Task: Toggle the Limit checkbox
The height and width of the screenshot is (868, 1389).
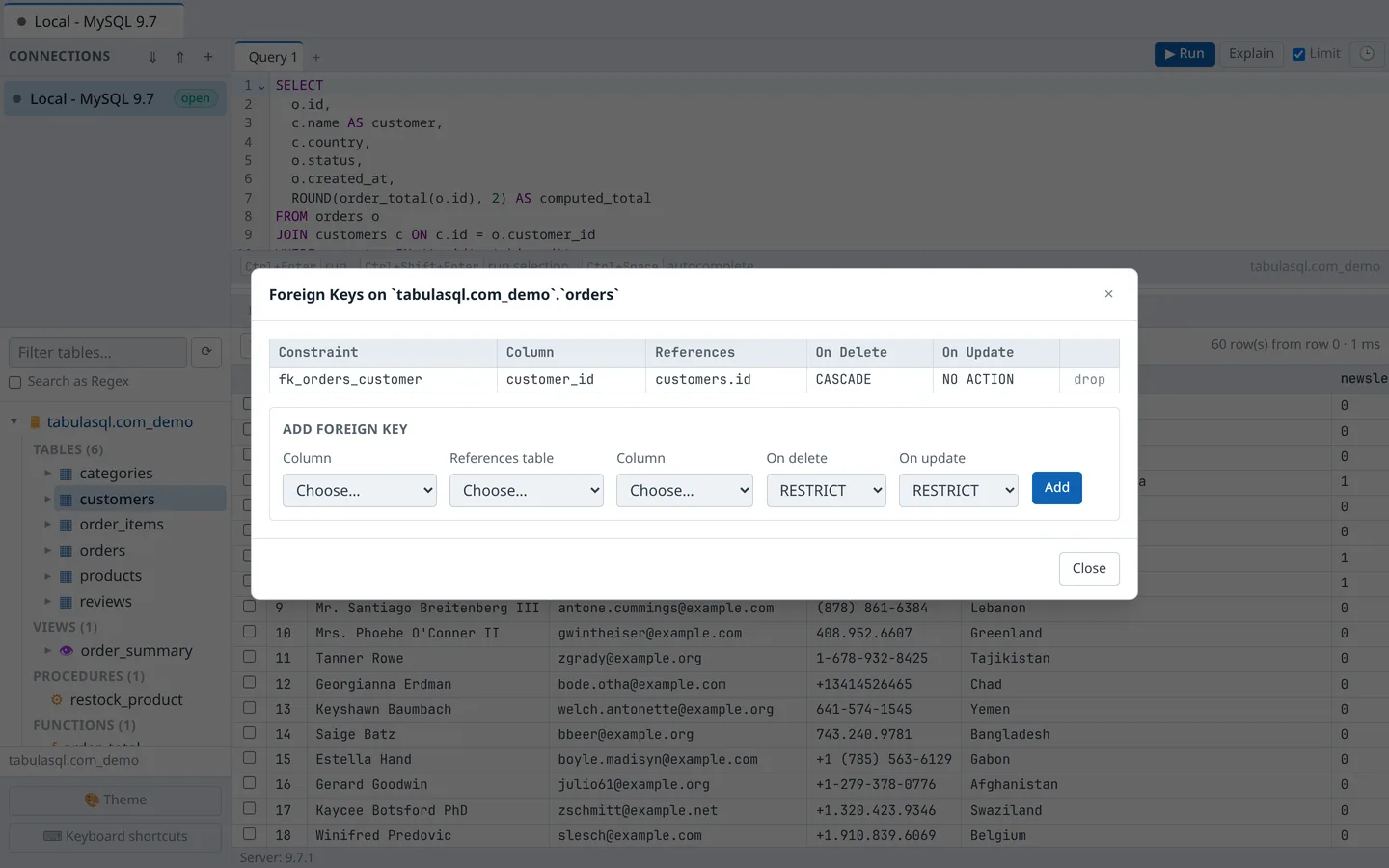Action: tap(1299, 55)
